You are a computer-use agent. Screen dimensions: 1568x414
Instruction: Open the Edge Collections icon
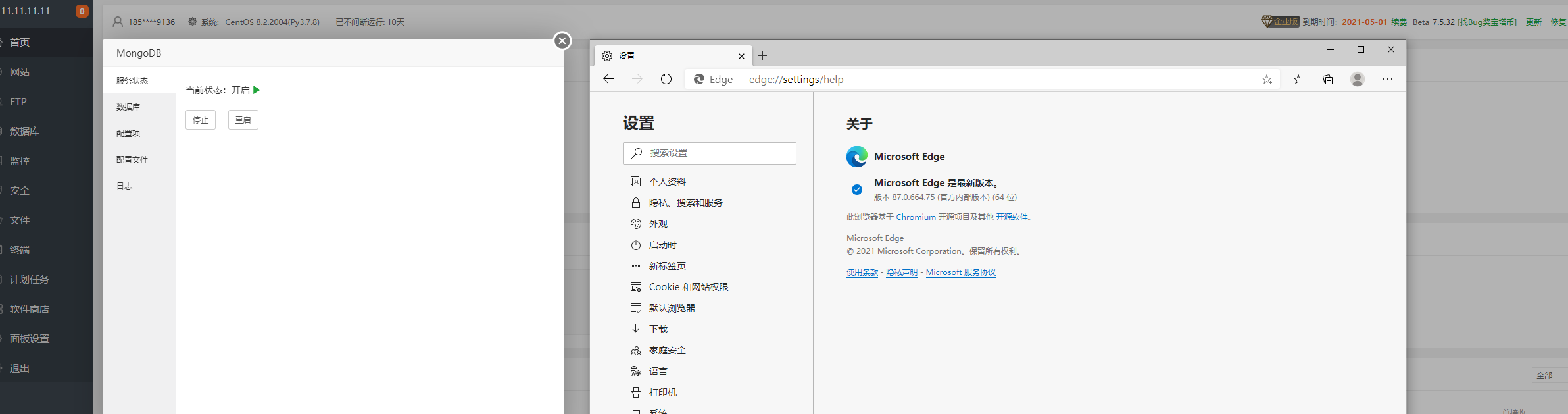coord(1328,79)
